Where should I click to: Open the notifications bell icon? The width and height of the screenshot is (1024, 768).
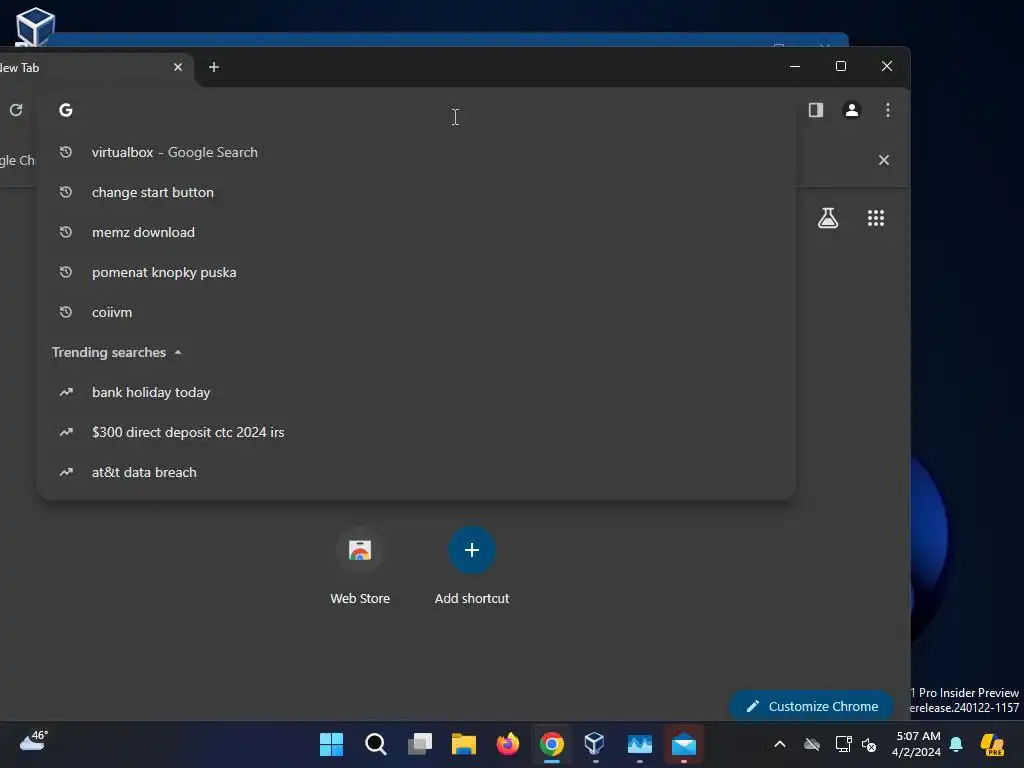coord(956,744)
